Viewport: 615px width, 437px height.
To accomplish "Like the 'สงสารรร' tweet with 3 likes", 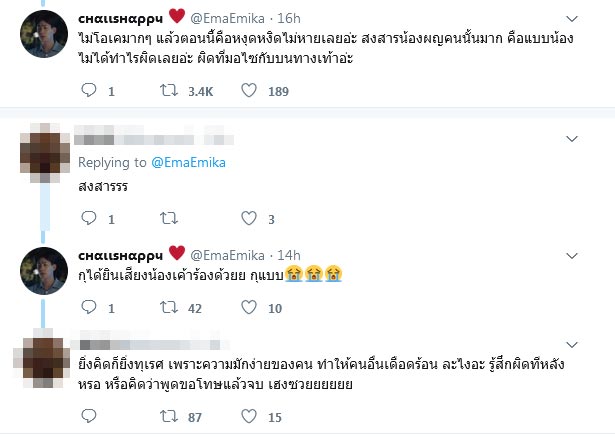I will (249, 219).
